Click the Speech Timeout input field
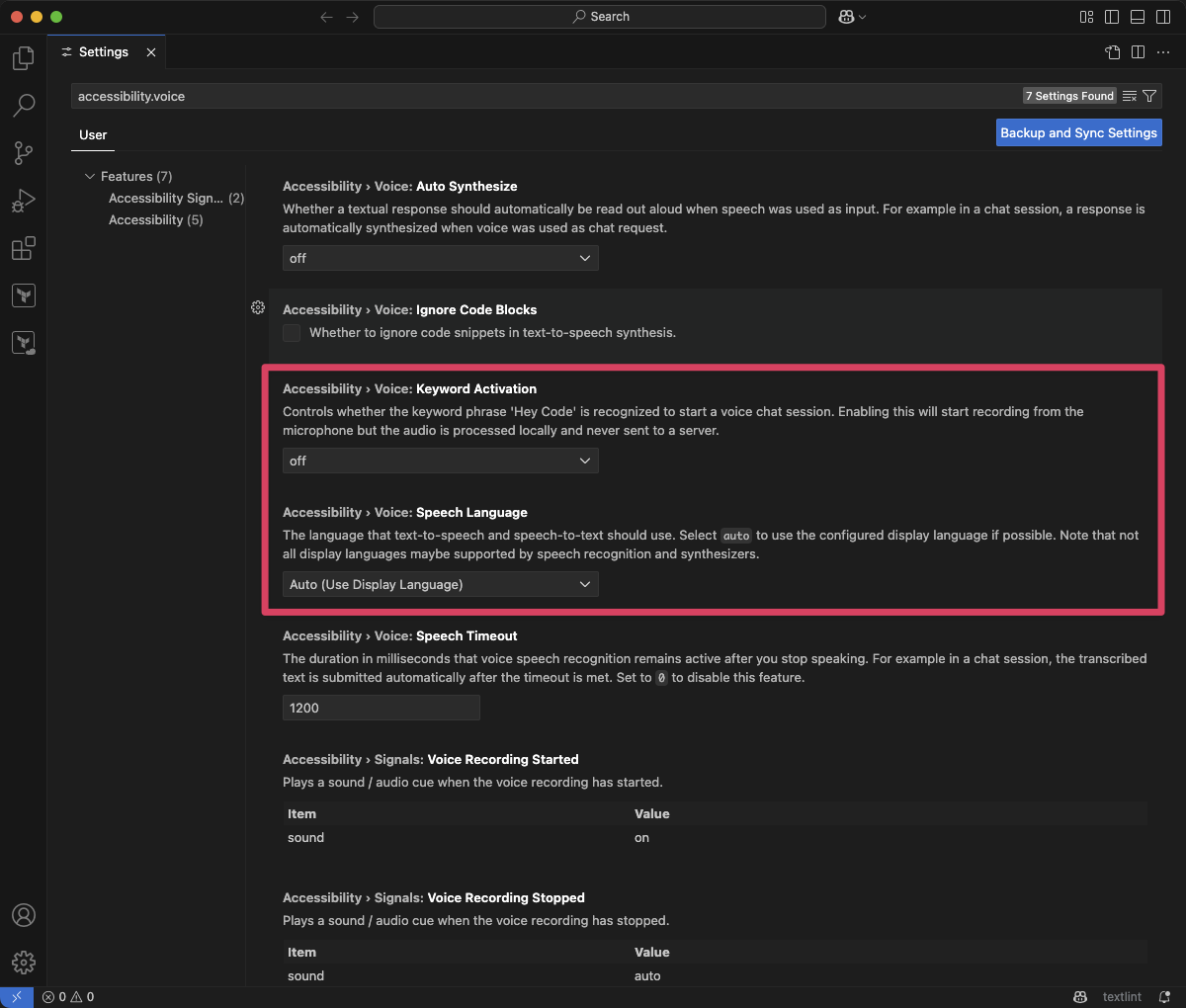This screenshot has width=1186, height=1008. pyautogui.click(x=381, y=708)
